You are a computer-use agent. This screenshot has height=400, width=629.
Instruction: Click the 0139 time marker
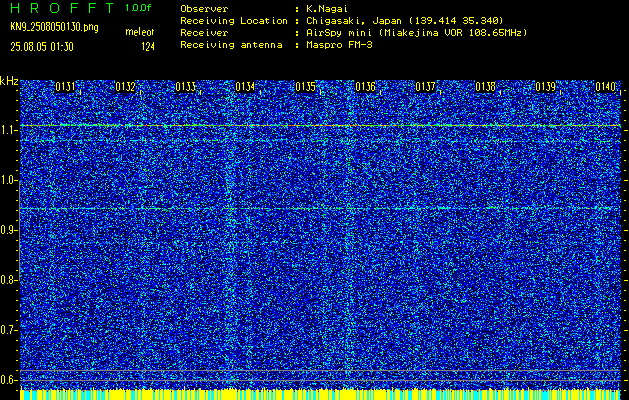[x=546, y=87]
